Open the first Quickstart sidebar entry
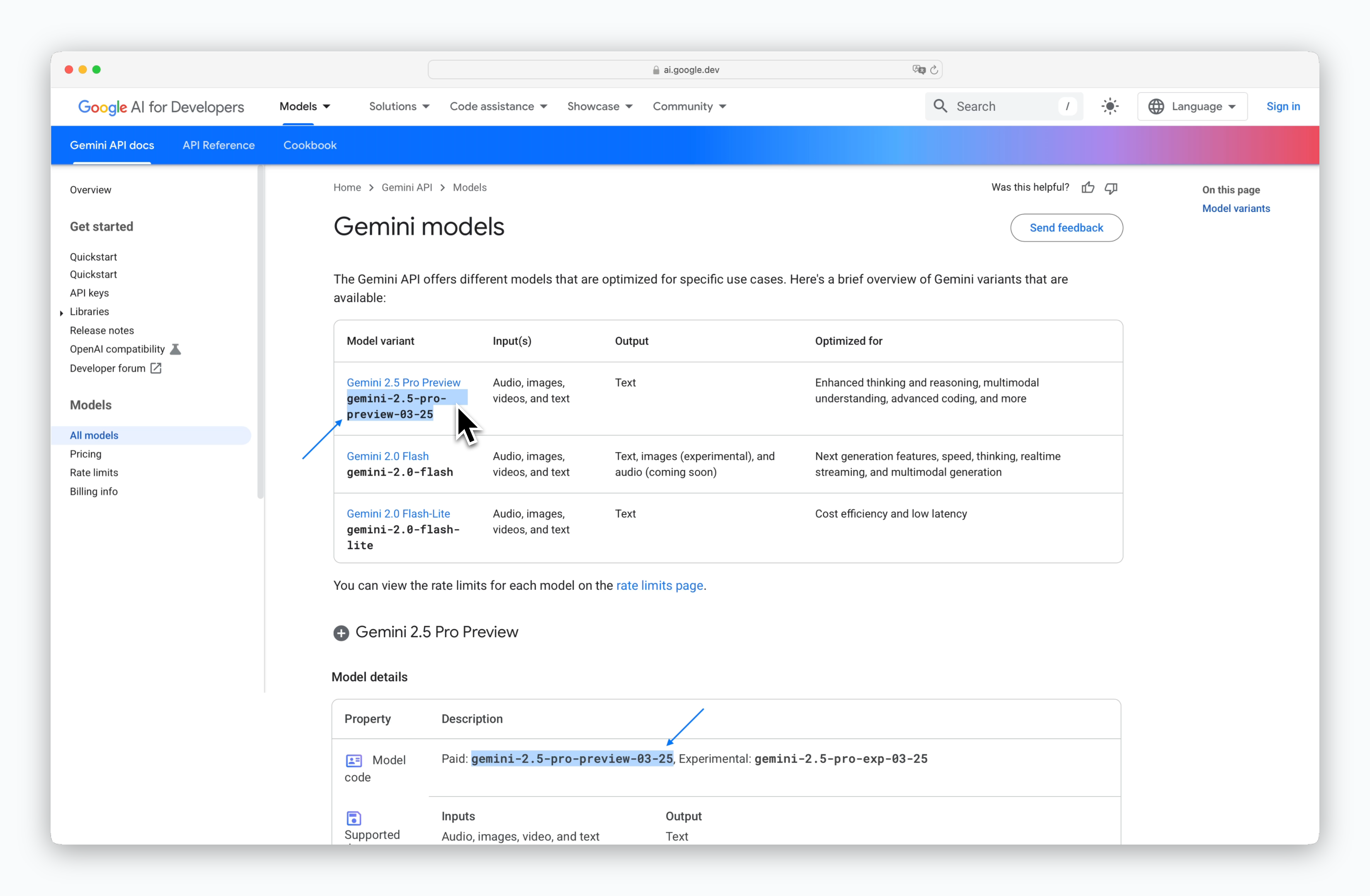This screenshot has width=1370, height=896. (x=93, y=257)
